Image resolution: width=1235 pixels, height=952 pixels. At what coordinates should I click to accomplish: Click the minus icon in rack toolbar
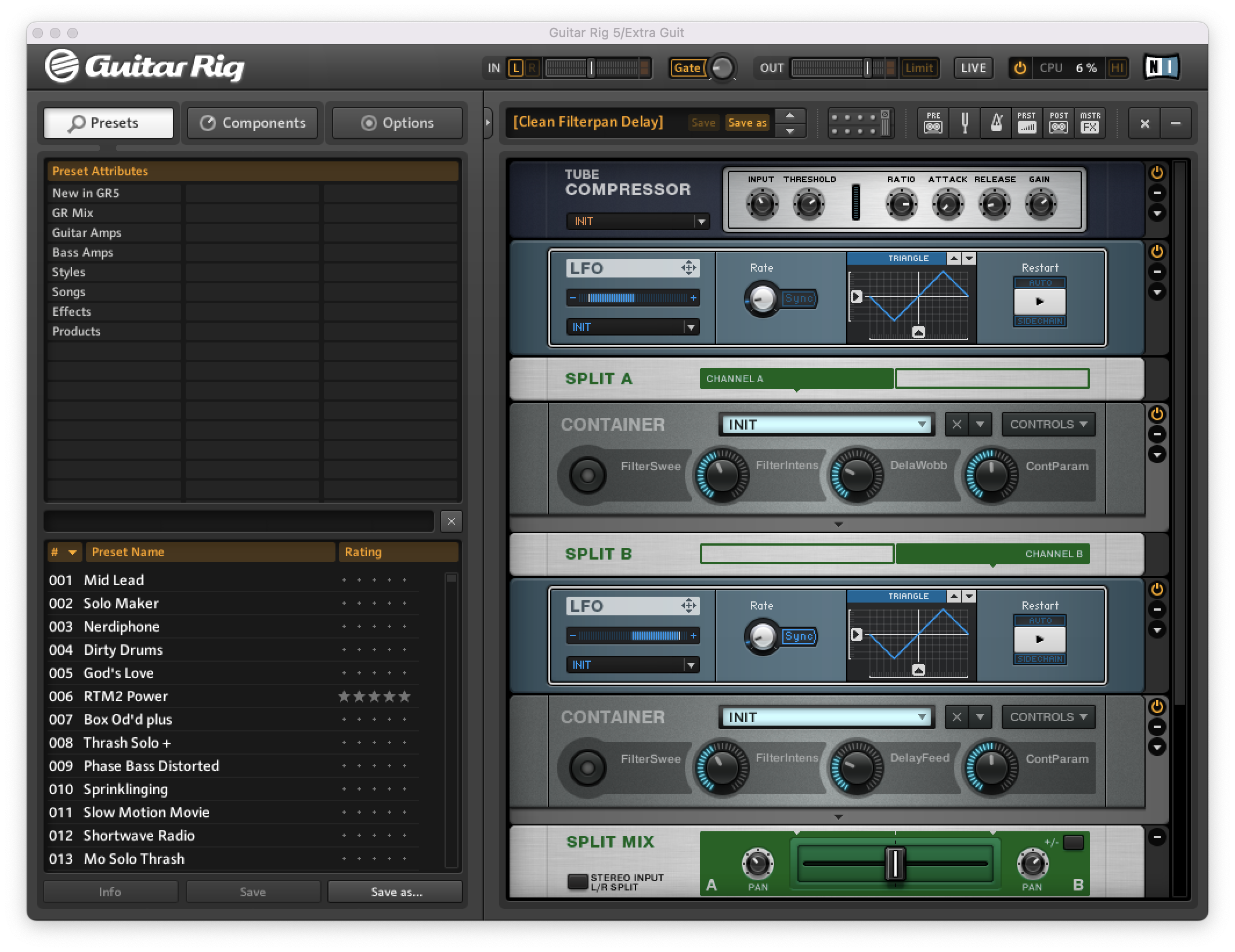click(1176, 123)
